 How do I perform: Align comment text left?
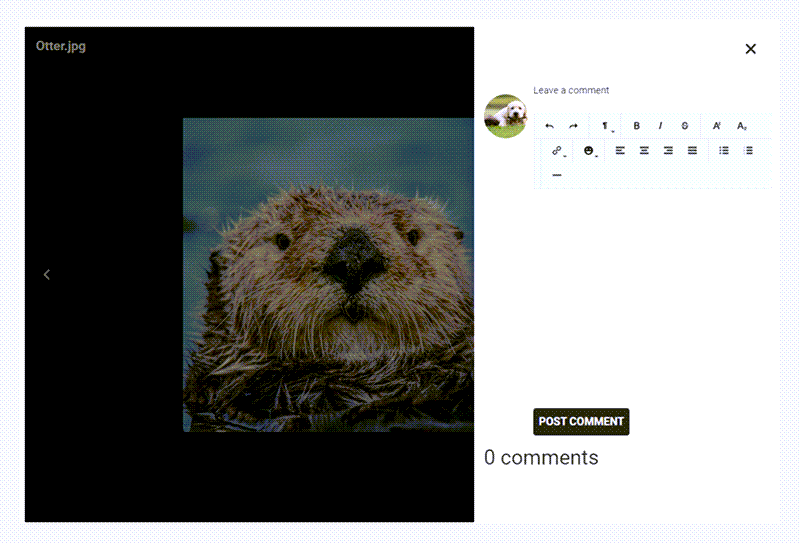click(620, 151)
